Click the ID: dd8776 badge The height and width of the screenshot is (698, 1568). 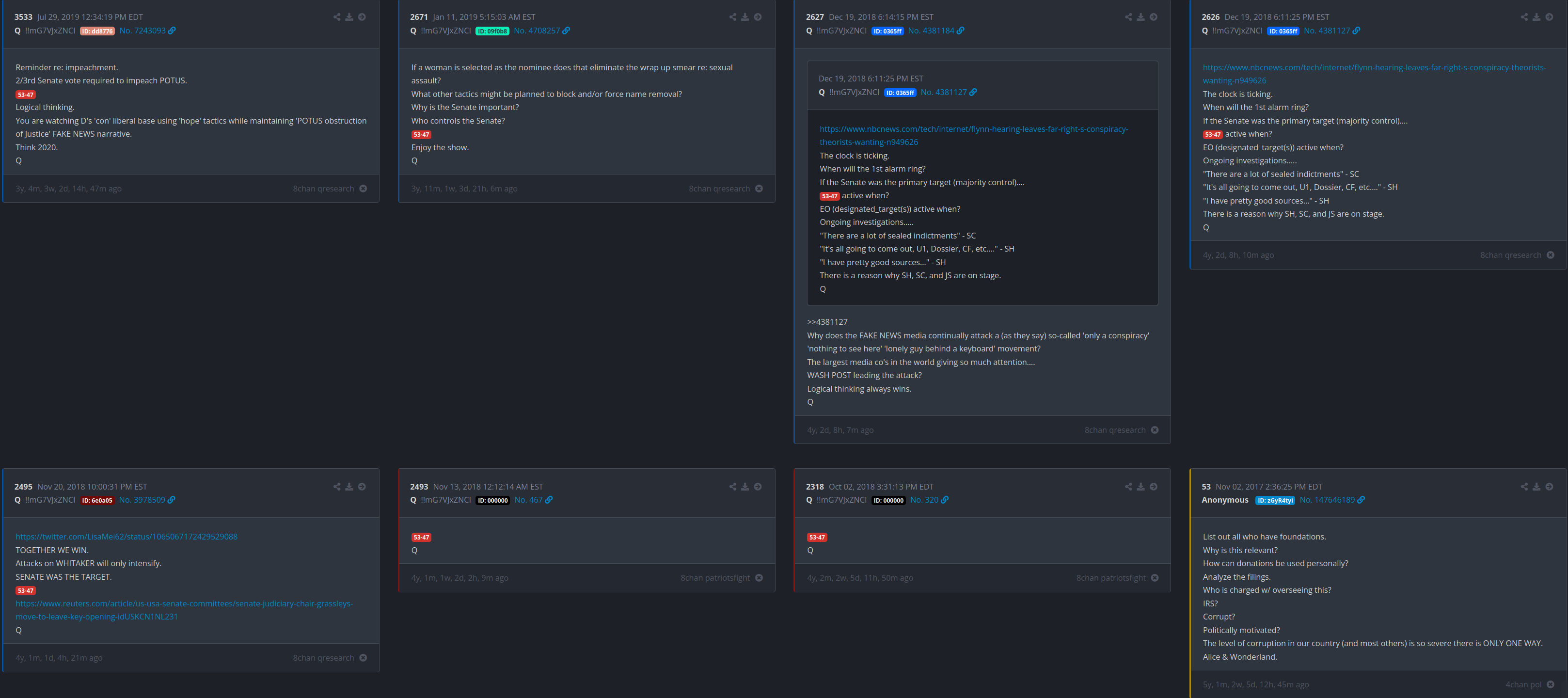97,31
